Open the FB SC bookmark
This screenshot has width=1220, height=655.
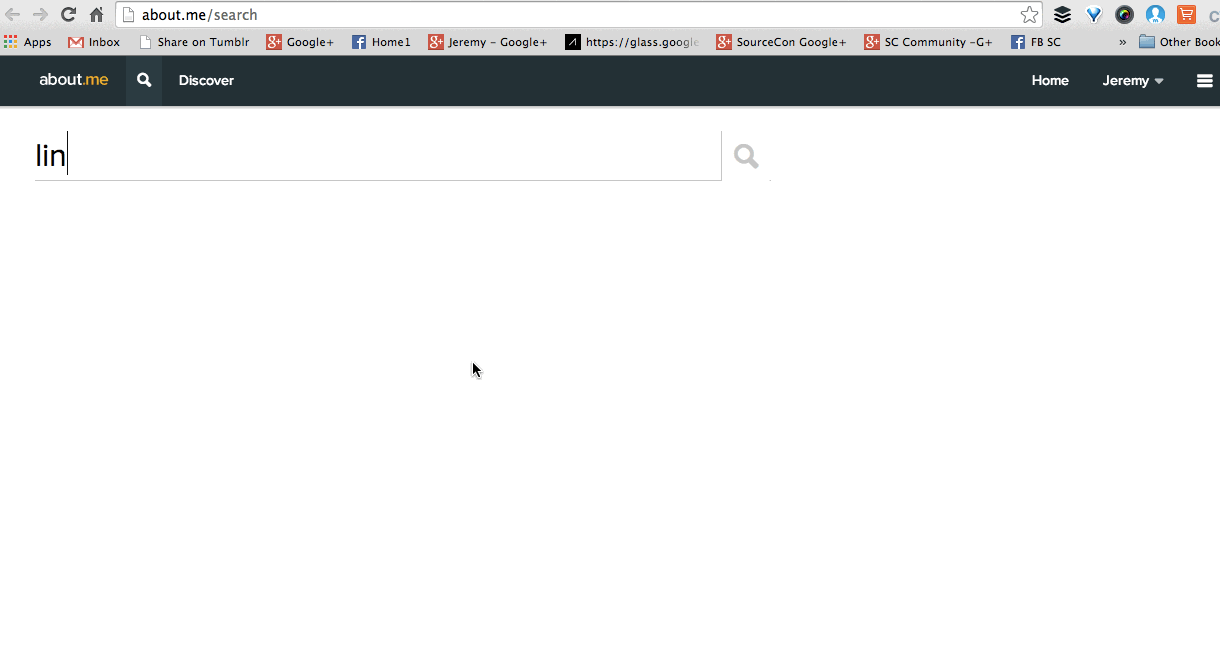click(x=1036, y=42)
